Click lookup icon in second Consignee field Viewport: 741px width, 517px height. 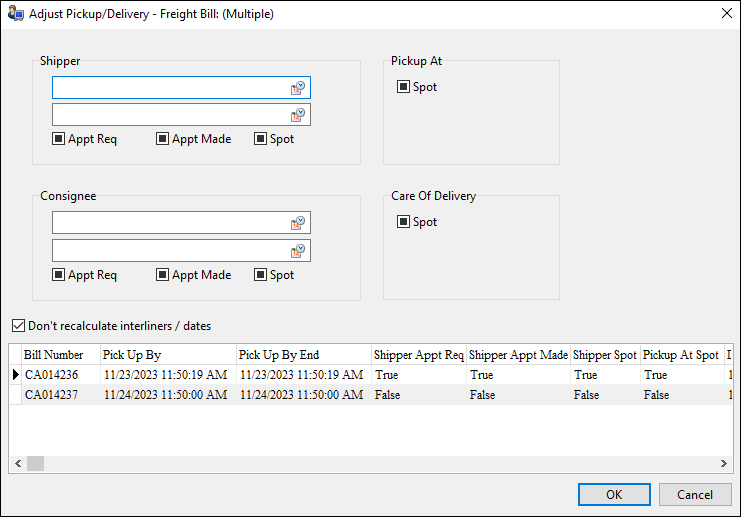pos(298,251)
